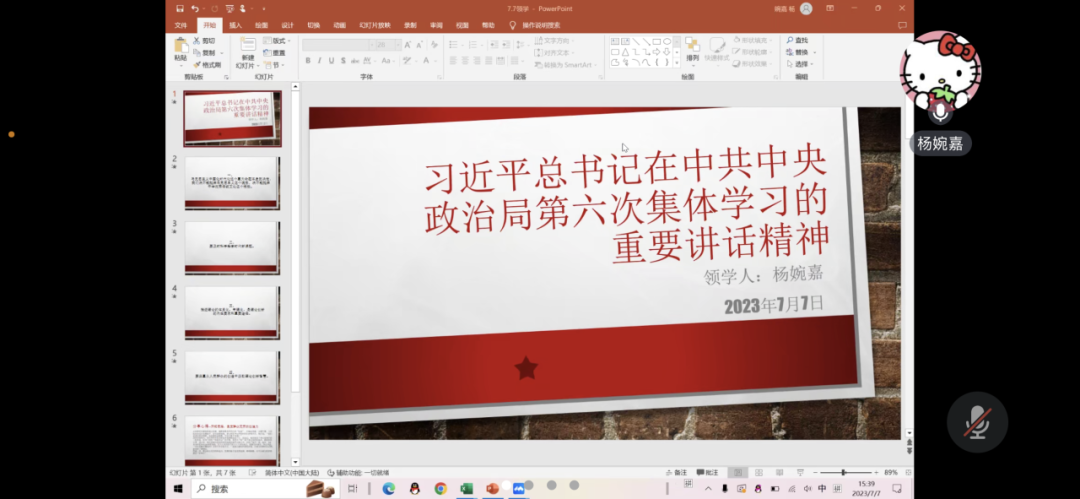1080x499 pixels.
Task: Click Shape Outline (形状轮廓) button
Action: tap(751, 52)
